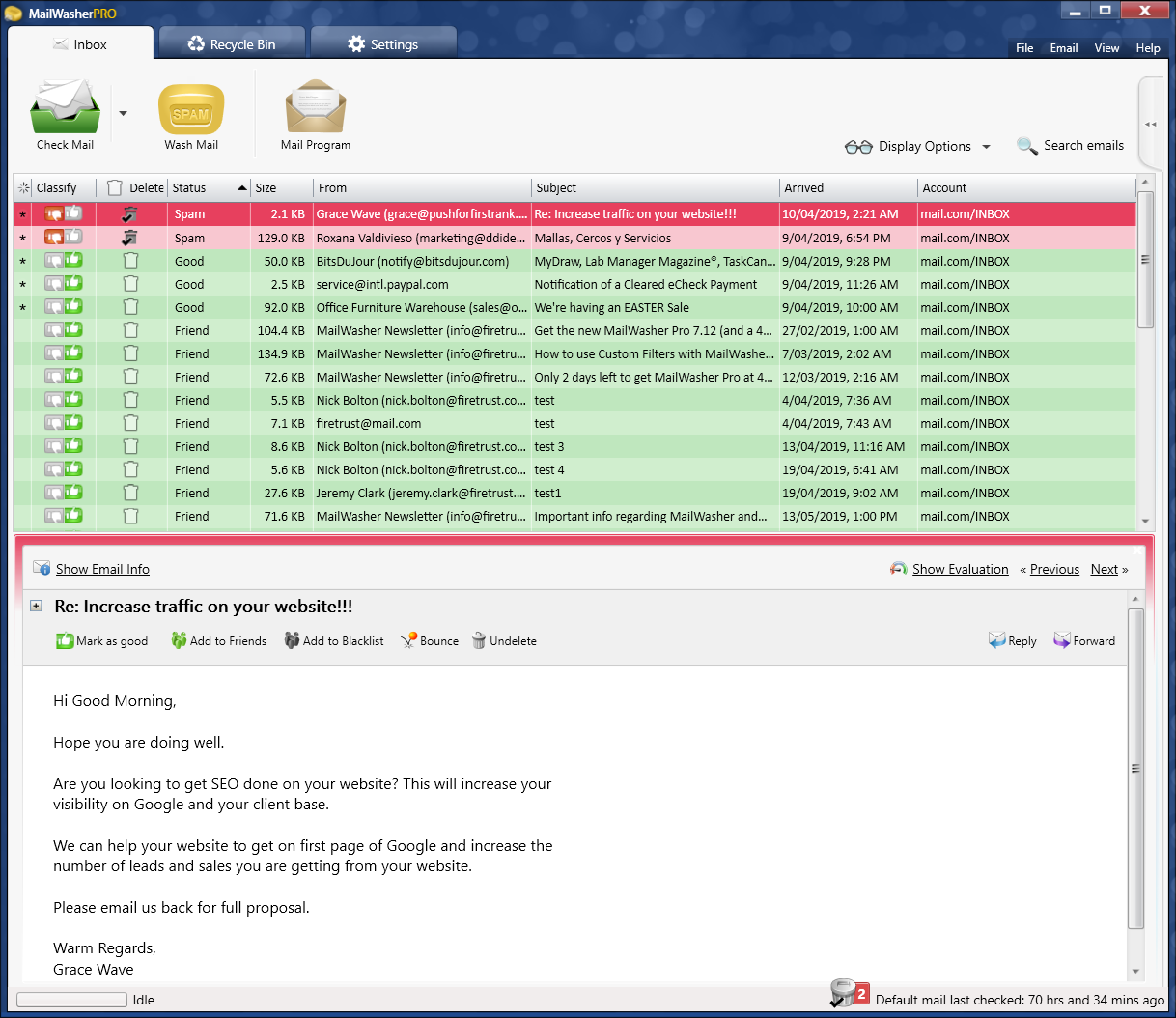Mark email as good with thumbs-up
1176x1018 pixels.
(x=65, y=640)
